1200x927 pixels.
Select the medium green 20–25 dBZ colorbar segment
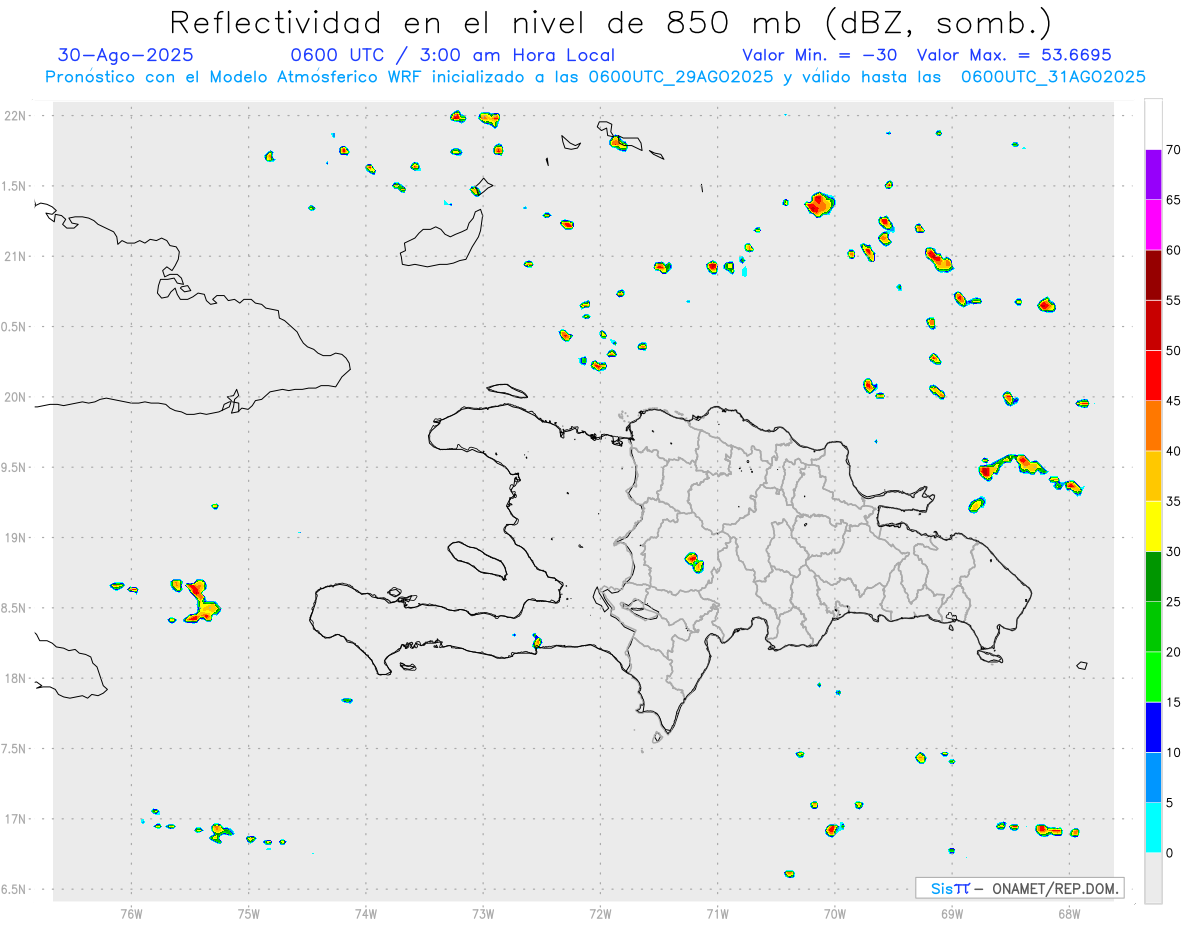pos(1153,627)
